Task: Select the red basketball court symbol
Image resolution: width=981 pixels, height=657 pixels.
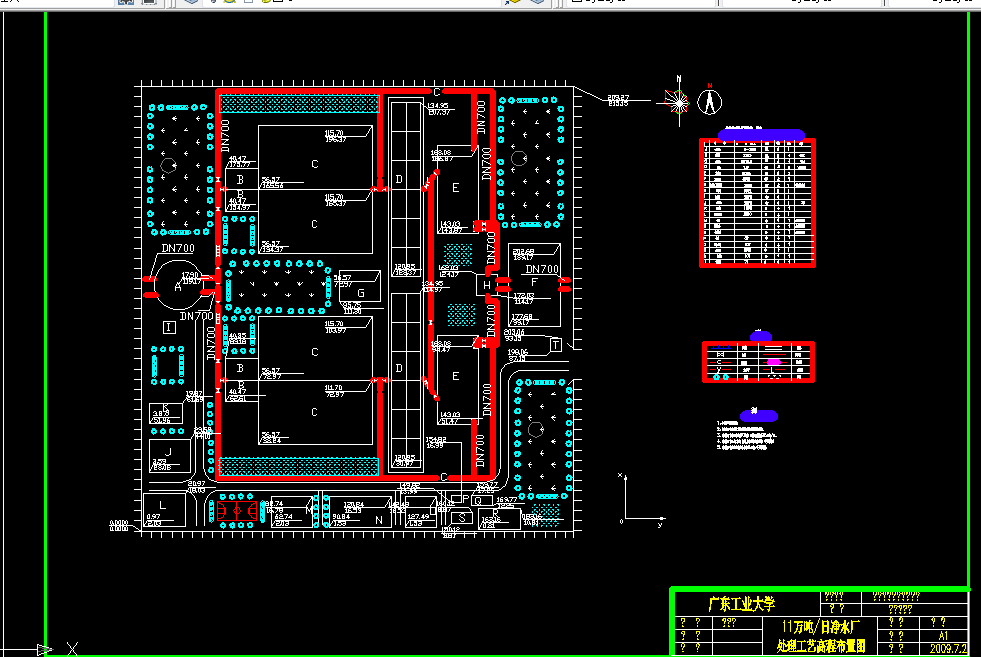Action: click(237, 511)
